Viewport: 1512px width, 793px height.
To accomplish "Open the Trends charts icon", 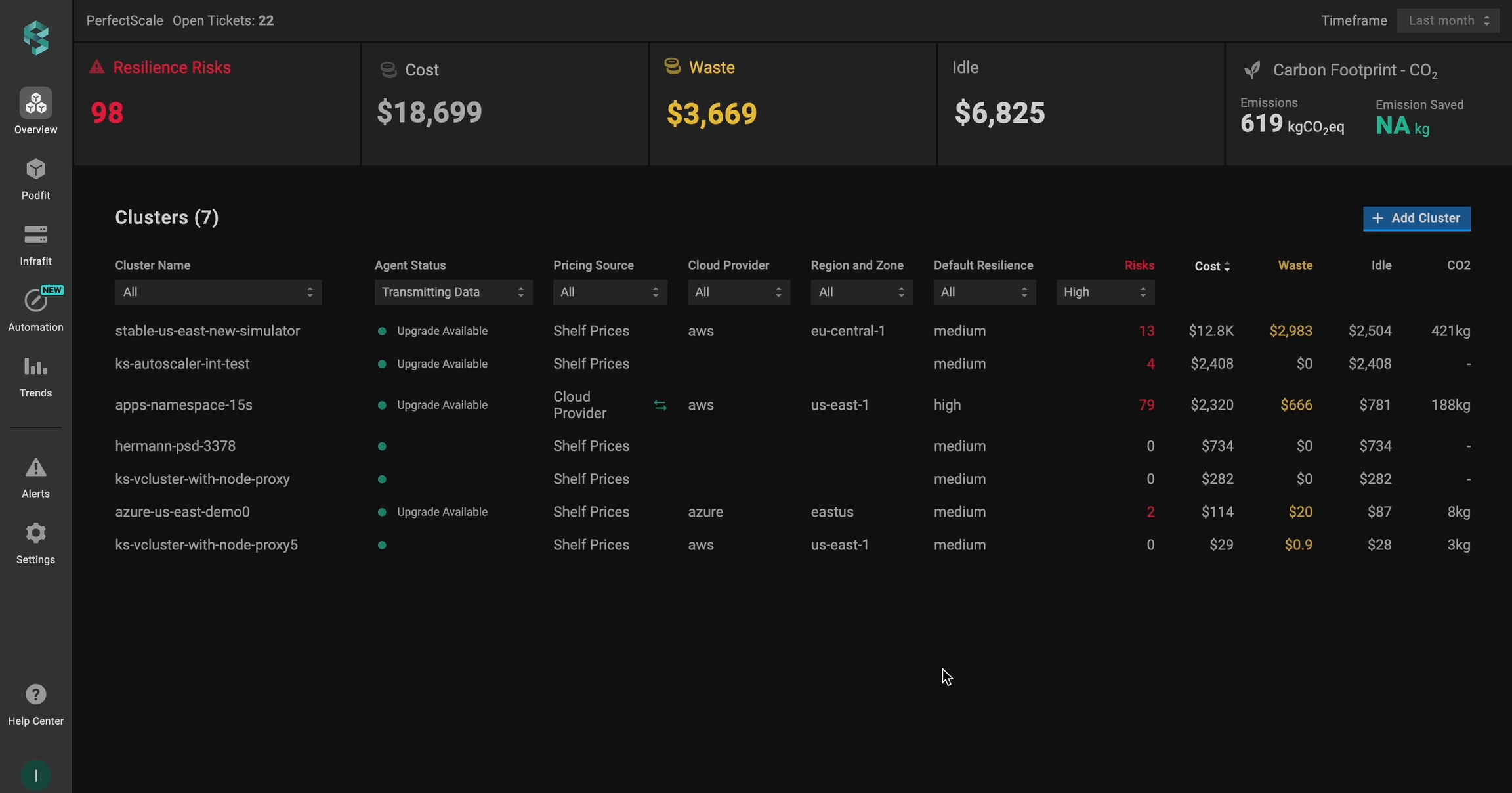I will point(35,376).
